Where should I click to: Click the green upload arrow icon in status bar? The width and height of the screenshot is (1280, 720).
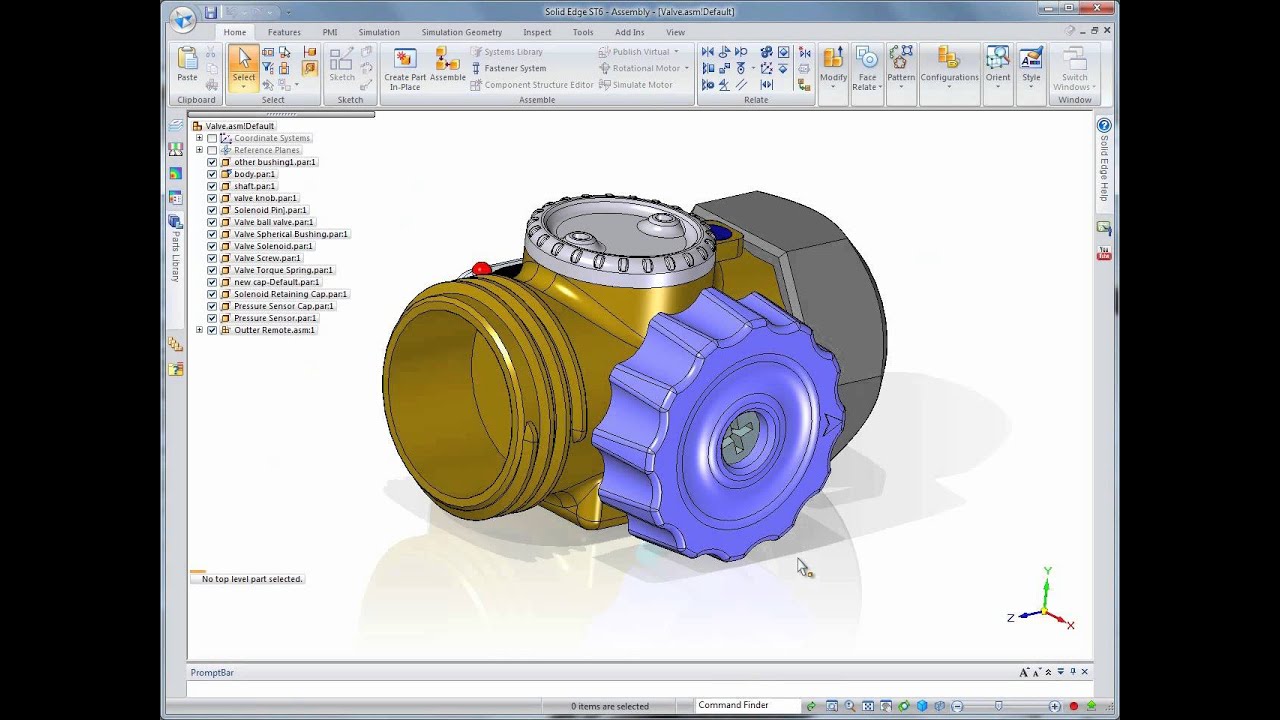click(1091, 706)
